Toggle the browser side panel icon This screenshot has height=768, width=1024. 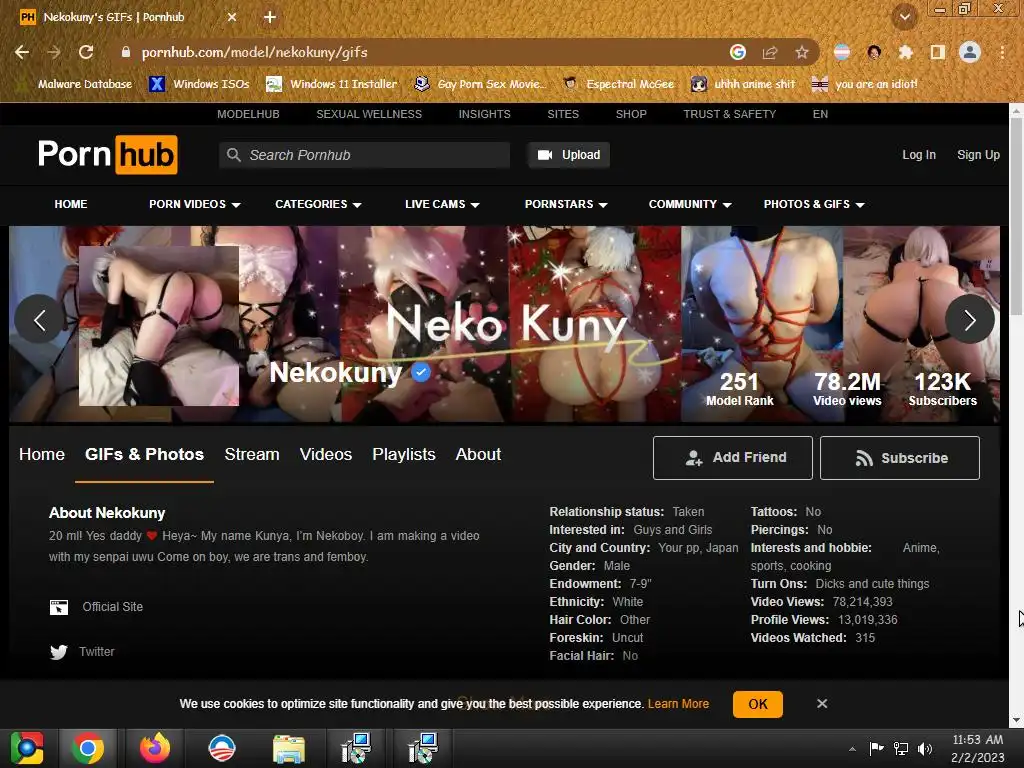coord(938,52)
